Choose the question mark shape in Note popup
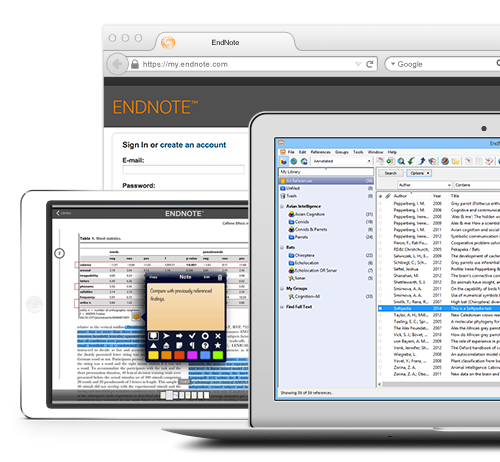The width and height of the screenshot is (500, 462). [x=205, y=346]
